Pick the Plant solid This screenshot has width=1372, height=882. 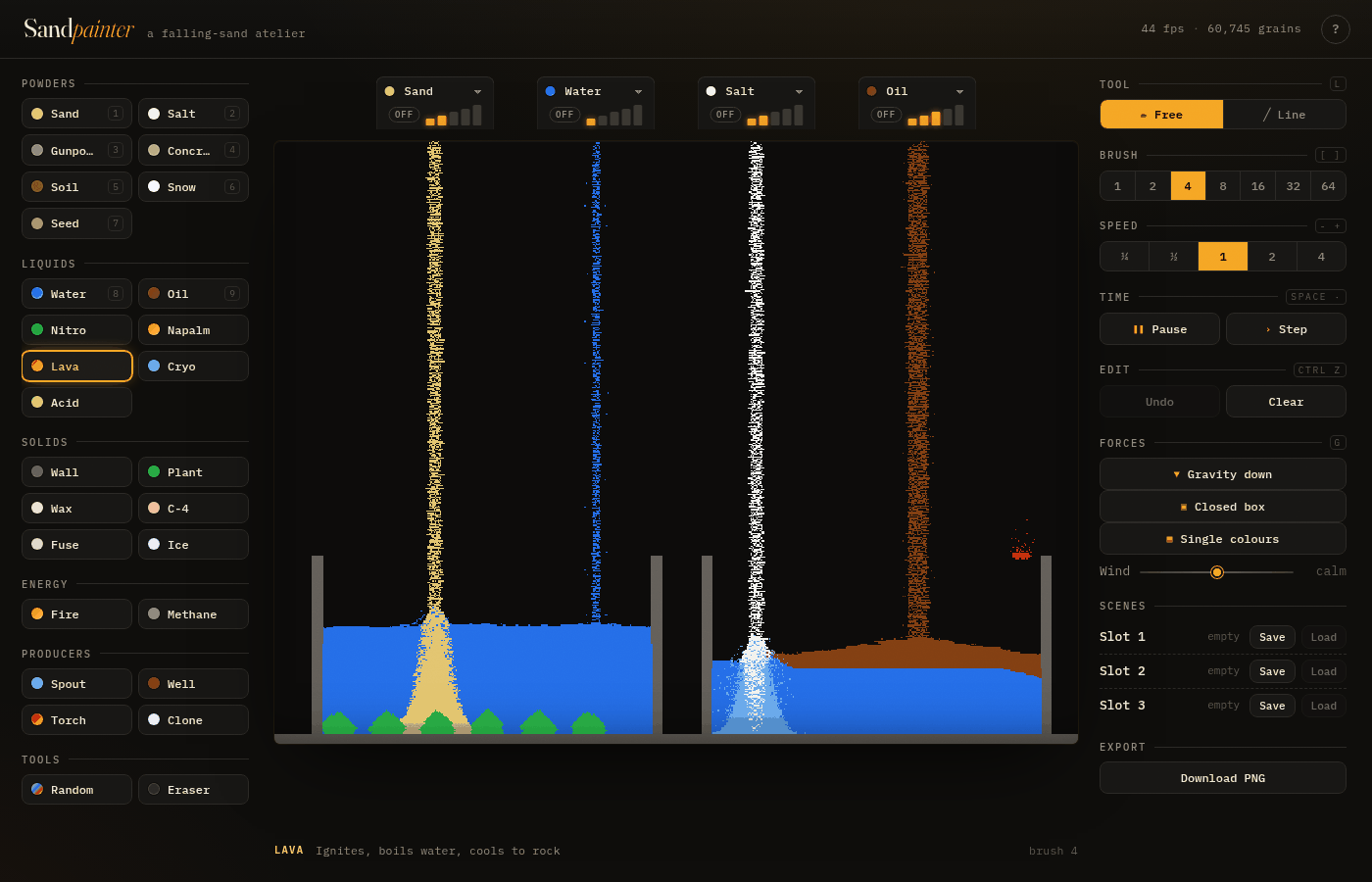(193, 472)
